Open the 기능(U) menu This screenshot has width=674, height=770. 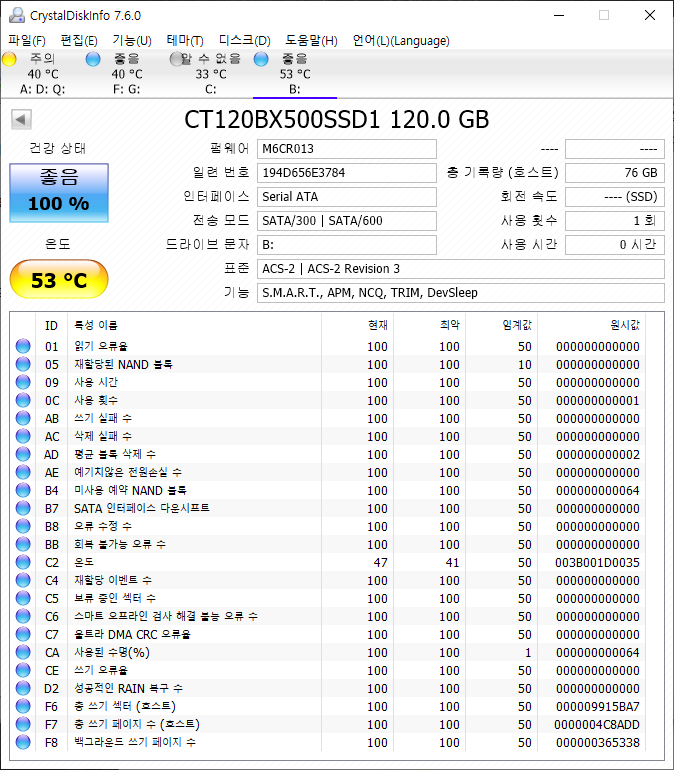coord(132,40)
